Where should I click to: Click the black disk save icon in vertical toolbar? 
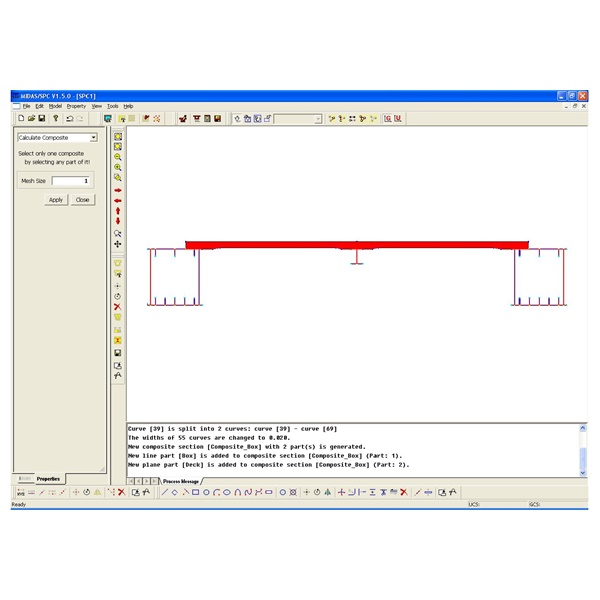coord(118,353)
